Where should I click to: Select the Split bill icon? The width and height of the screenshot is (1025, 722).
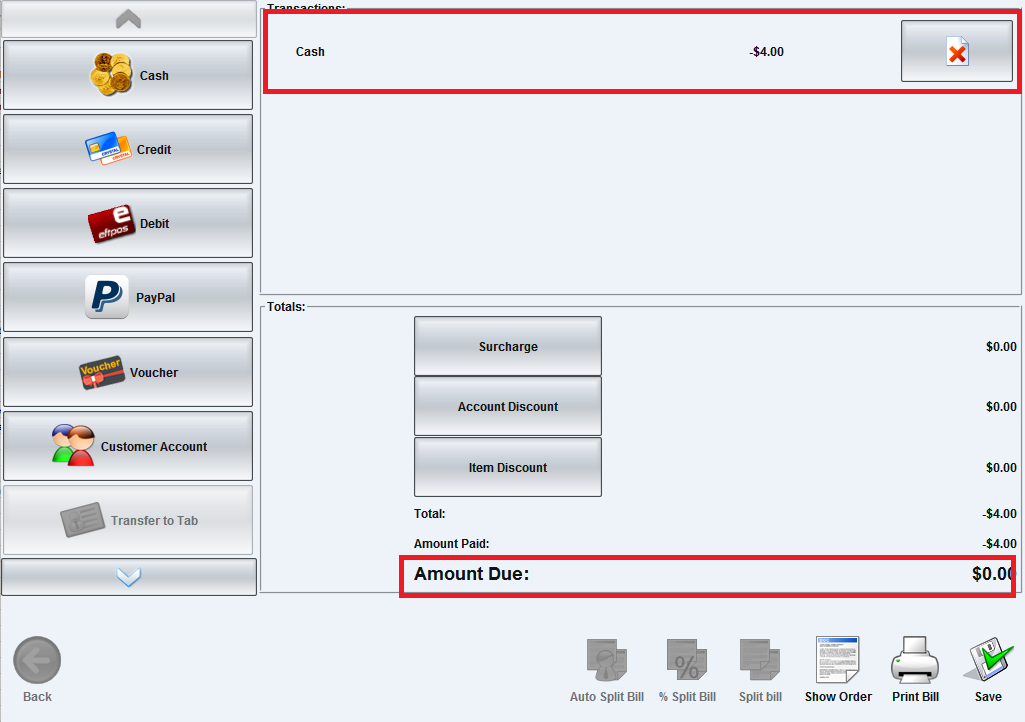tap(760, 670)
